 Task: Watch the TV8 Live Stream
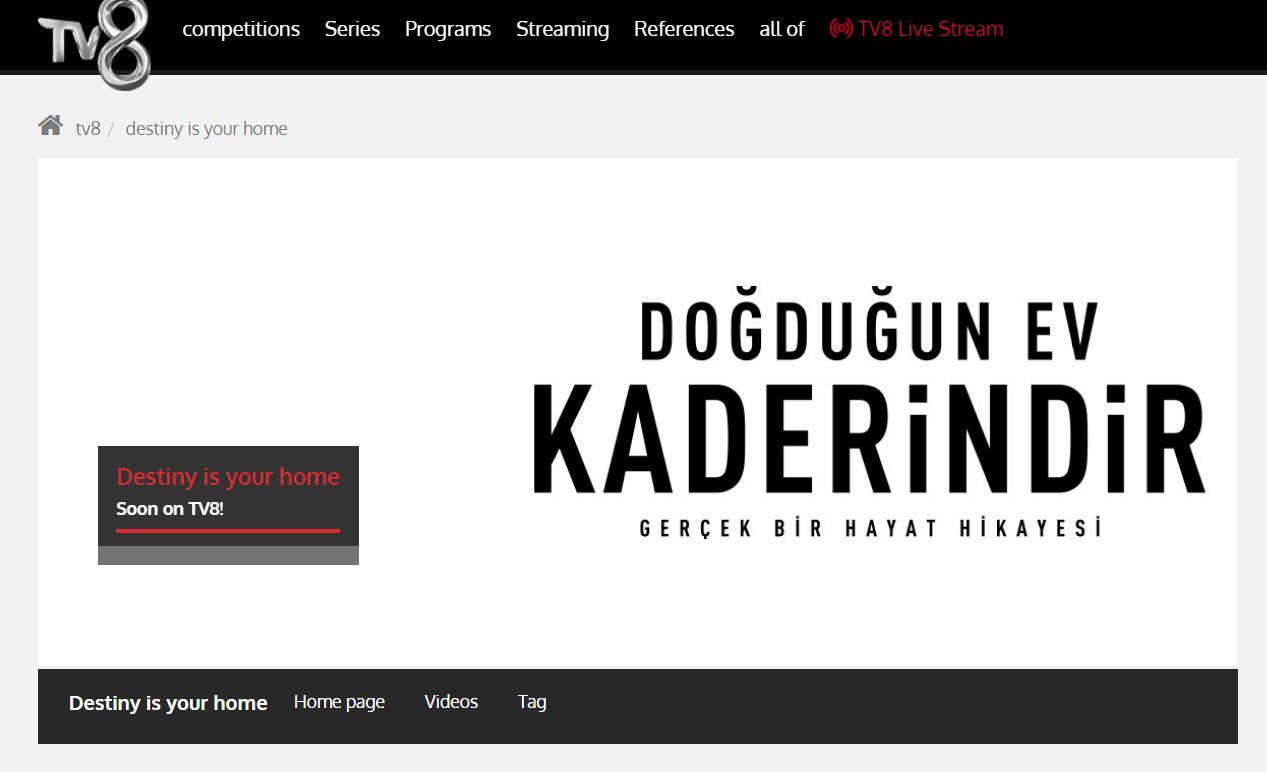[930, 29]
